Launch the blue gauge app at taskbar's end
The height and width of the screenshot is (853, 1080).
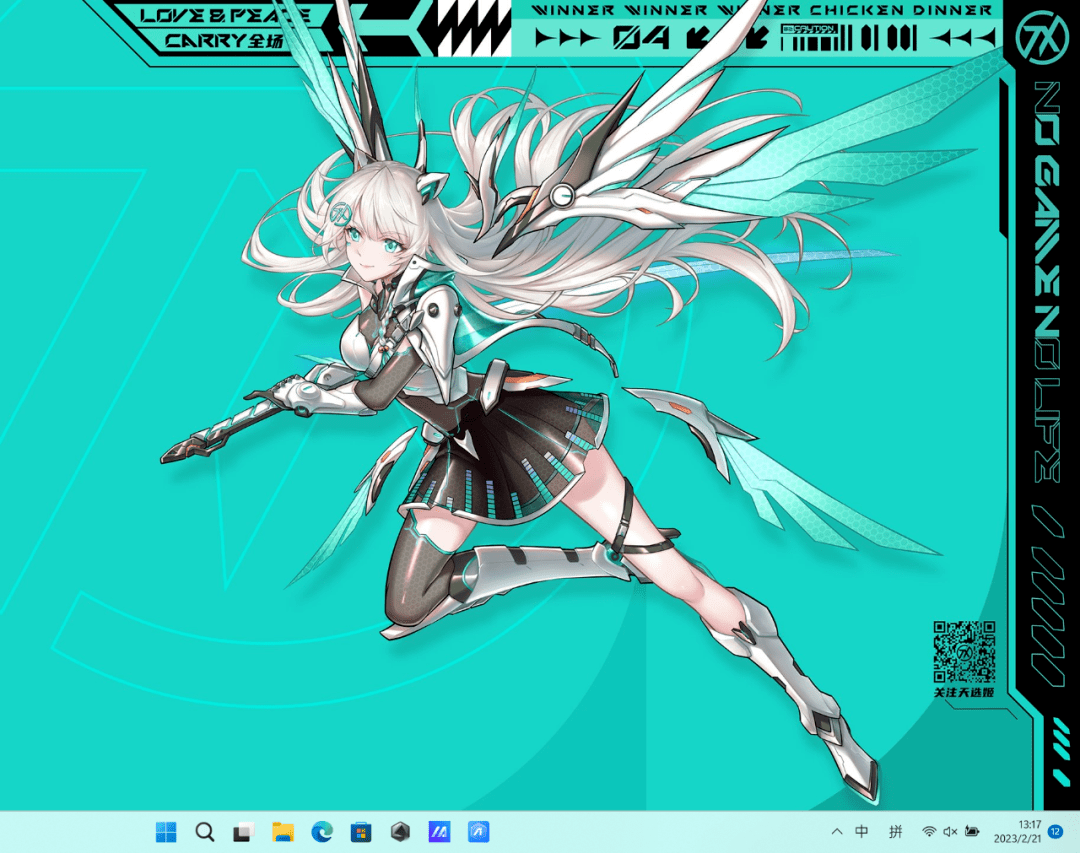click(x=477, y=831)
